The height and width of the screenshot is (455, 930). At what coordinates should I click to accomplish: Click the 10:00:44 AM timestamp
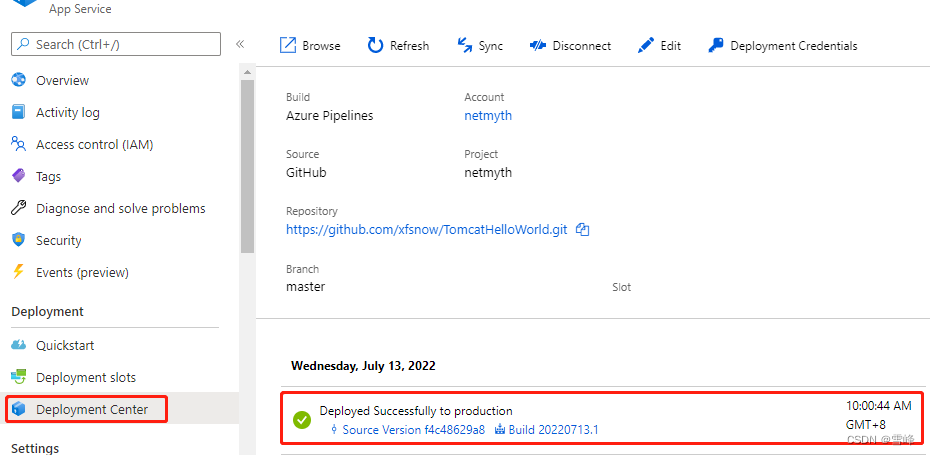tap(878, 406)
